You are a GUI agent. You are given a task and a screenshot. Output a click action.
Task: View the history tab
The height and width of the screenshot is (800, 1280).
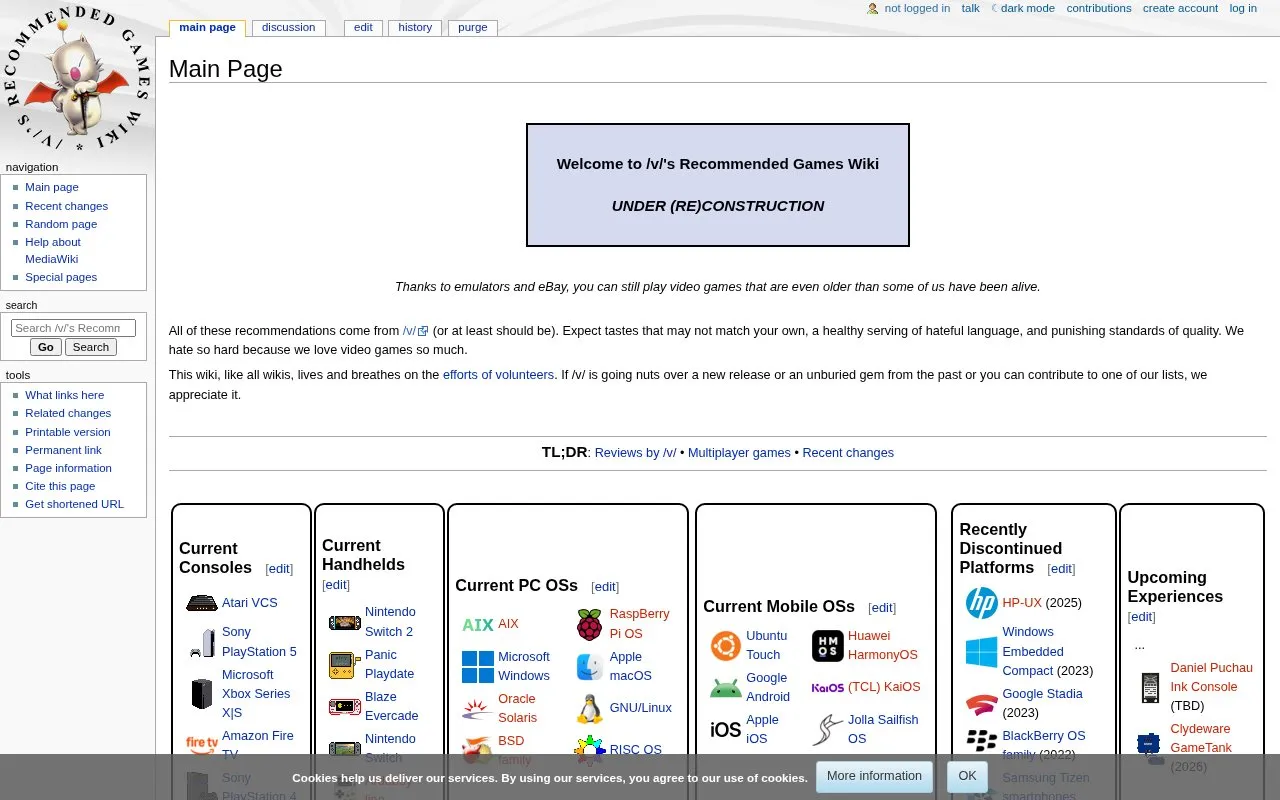[415, 27]
